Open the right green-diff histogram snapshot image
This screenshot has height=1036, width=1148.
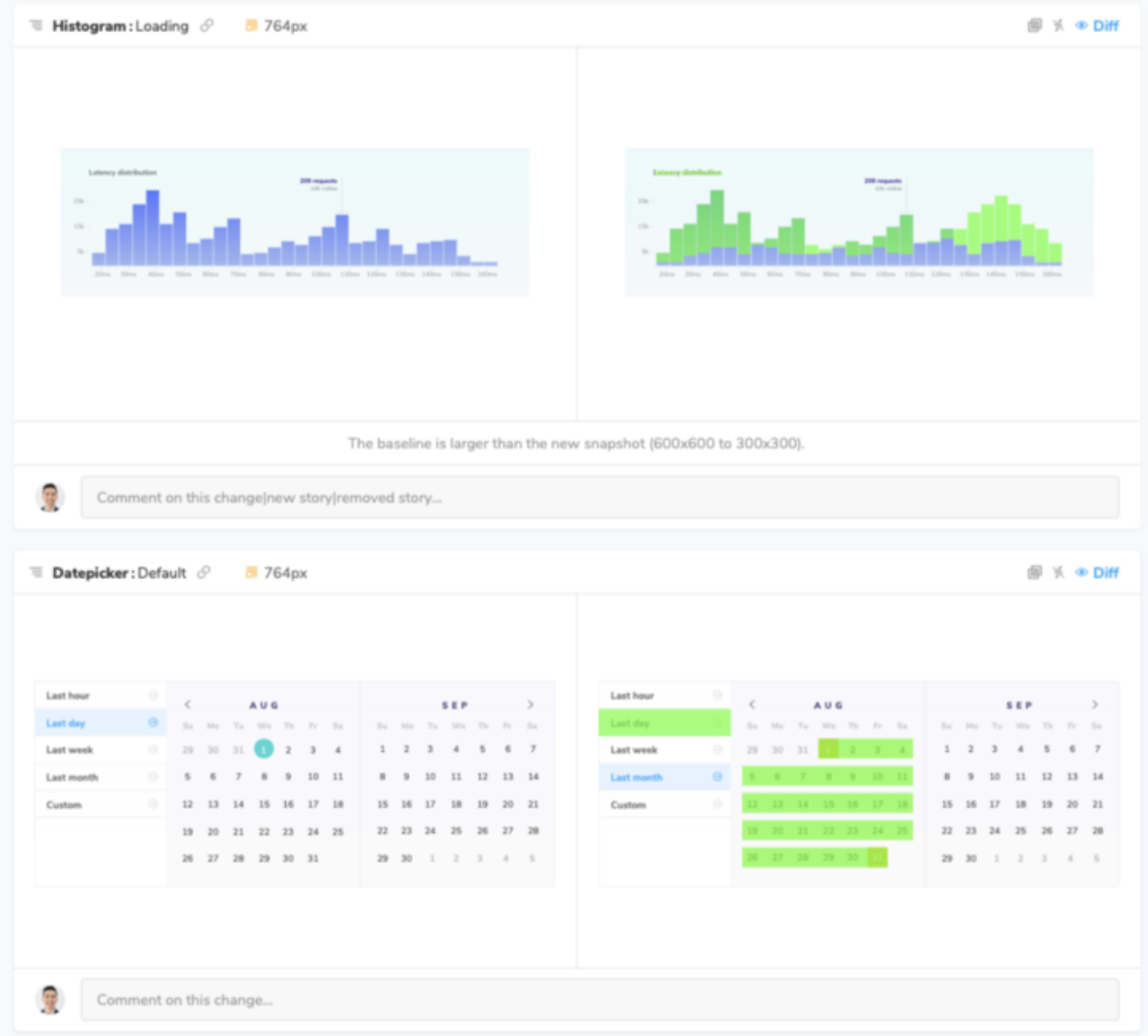859,222
